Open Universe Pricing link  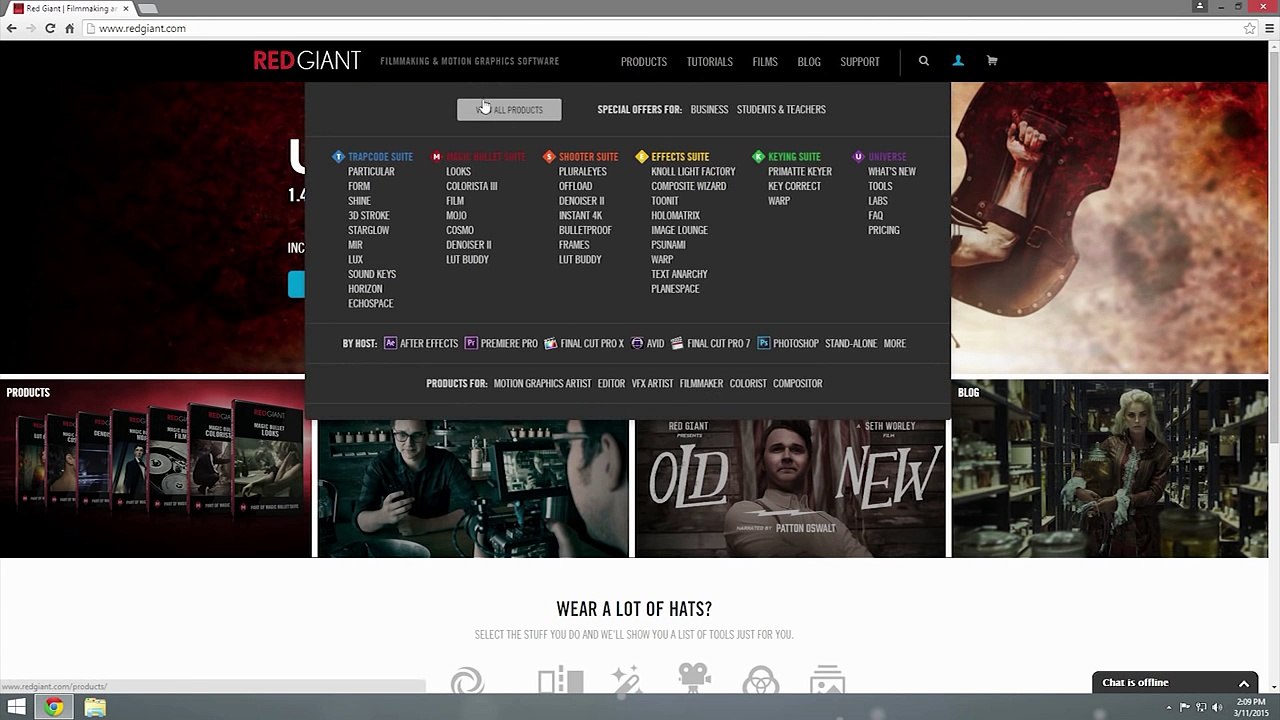point(884,230)
